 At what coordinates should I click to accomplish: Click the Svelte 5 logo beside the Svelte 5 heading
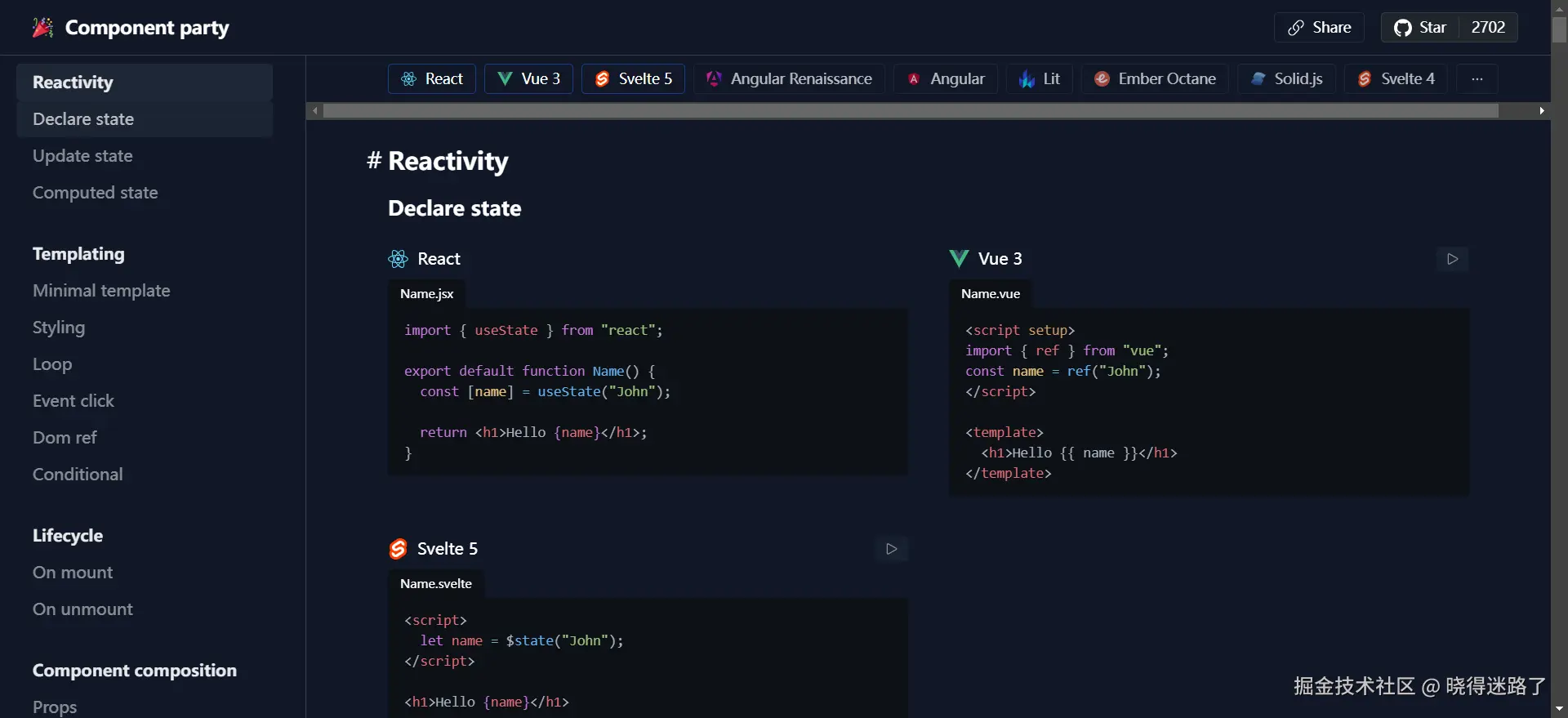398,549
